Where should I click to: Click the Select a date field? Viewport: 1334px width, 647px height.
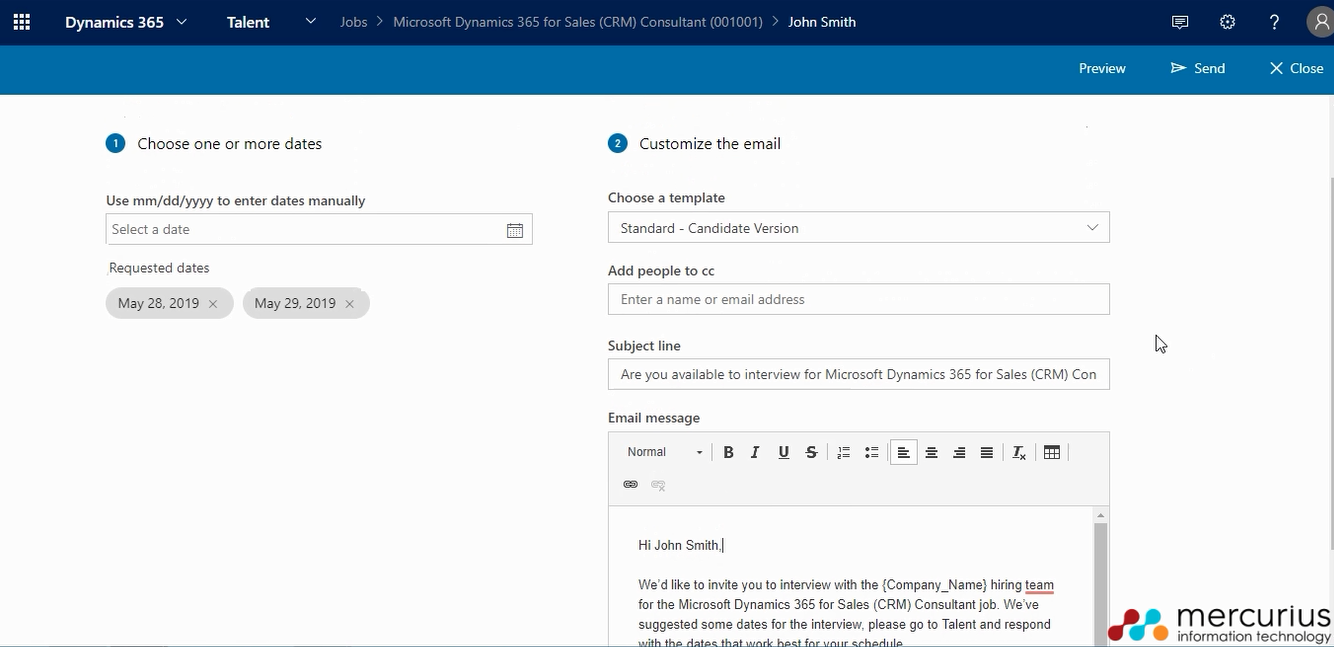pyautogui.click(x=319, y=229)
